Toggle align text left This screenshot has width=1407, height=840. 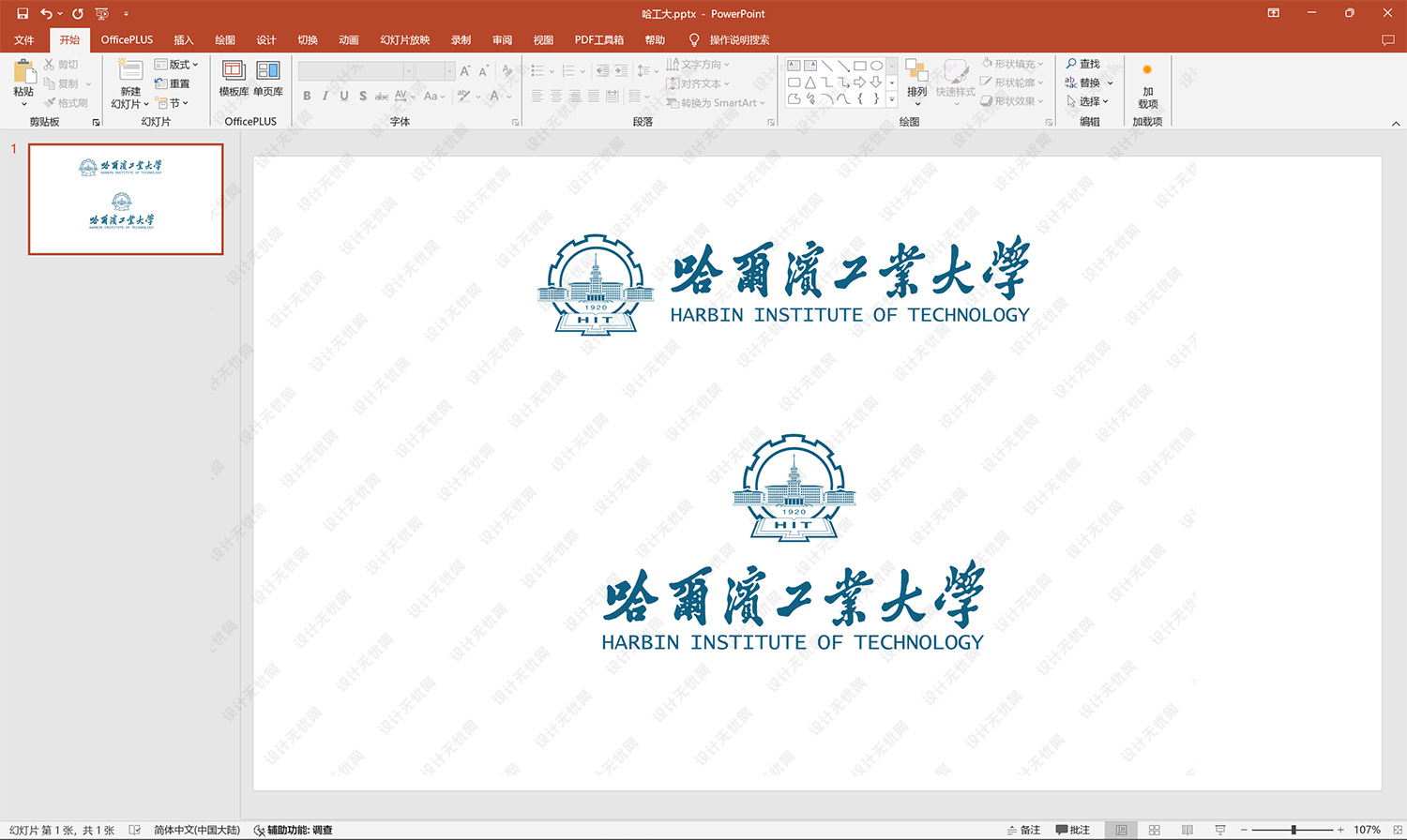[x=537, y=96]
